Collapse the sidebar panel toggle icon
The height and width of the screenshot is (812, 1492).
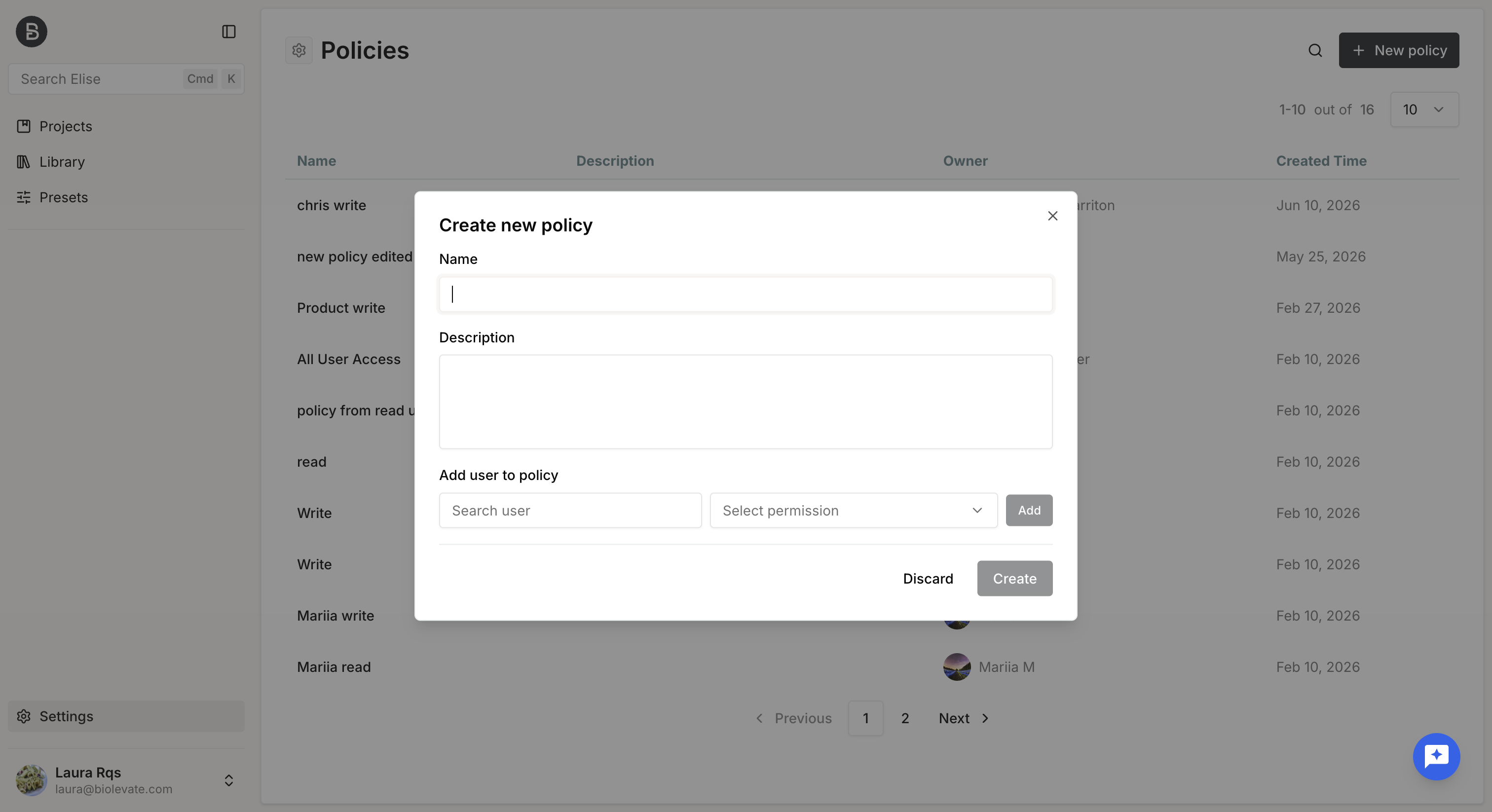pyautogui.click(x=229, y=31)
